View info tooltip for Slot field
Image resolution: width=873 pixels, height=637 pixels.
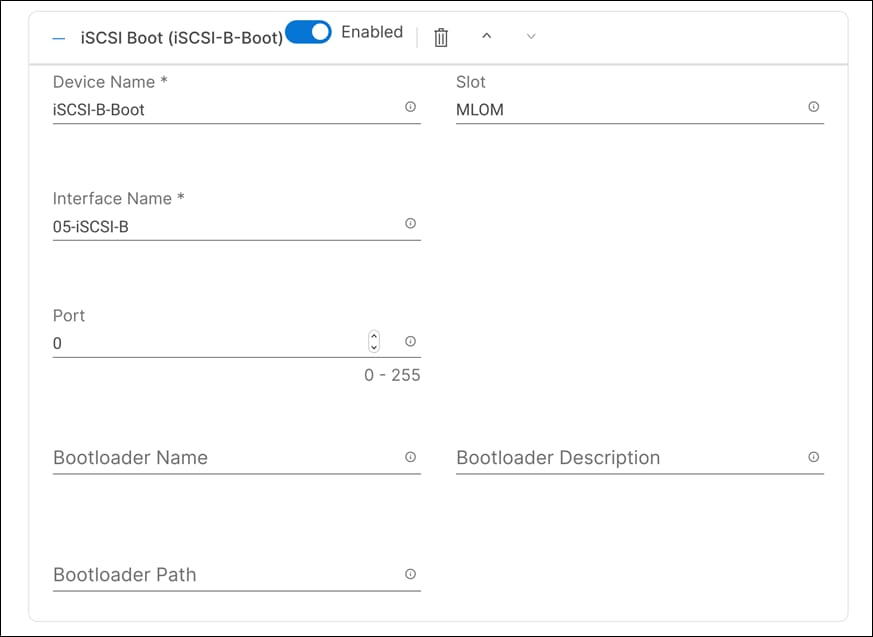[814, 104]
